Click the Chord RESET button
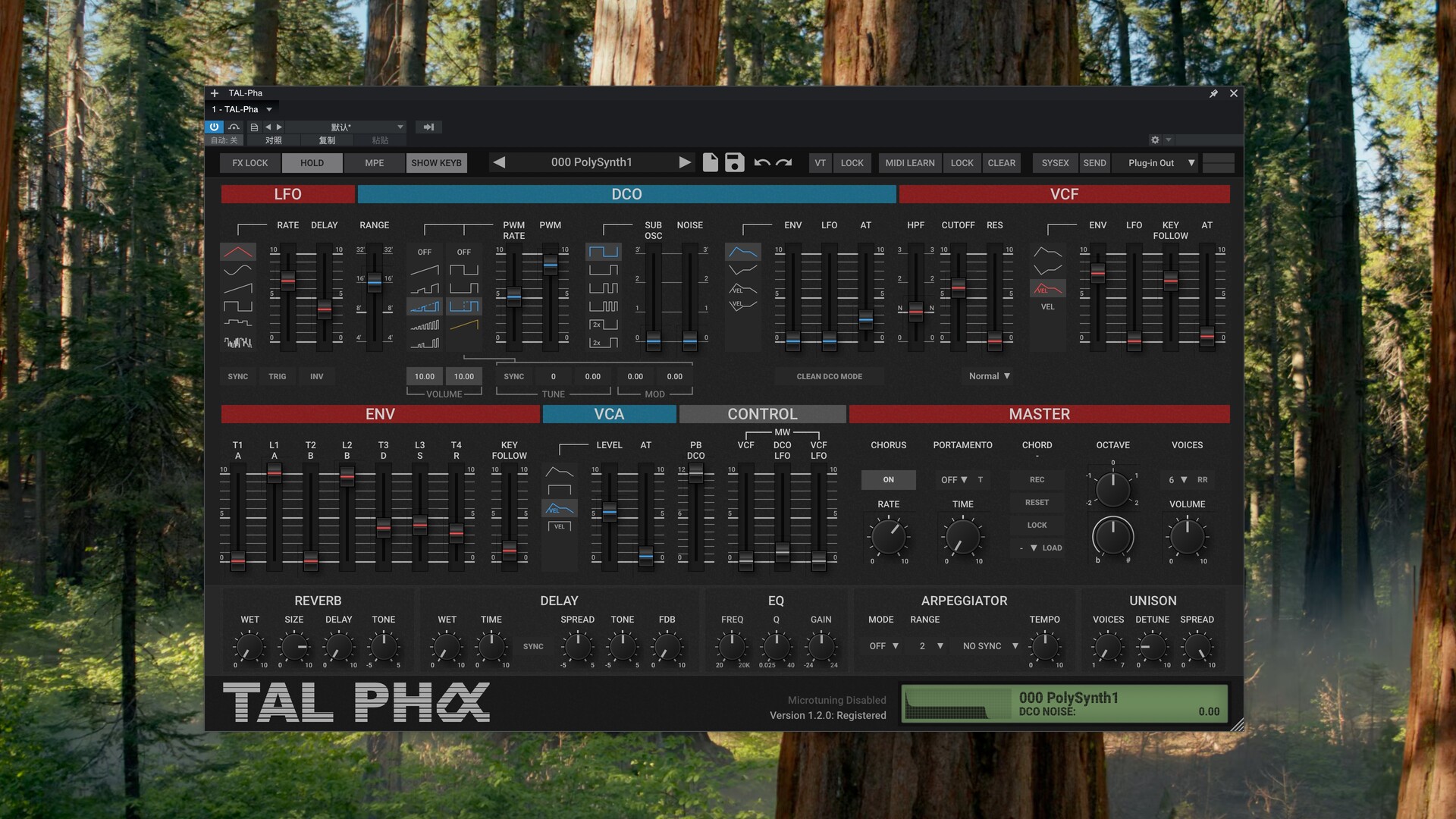 pos(1037,503)
